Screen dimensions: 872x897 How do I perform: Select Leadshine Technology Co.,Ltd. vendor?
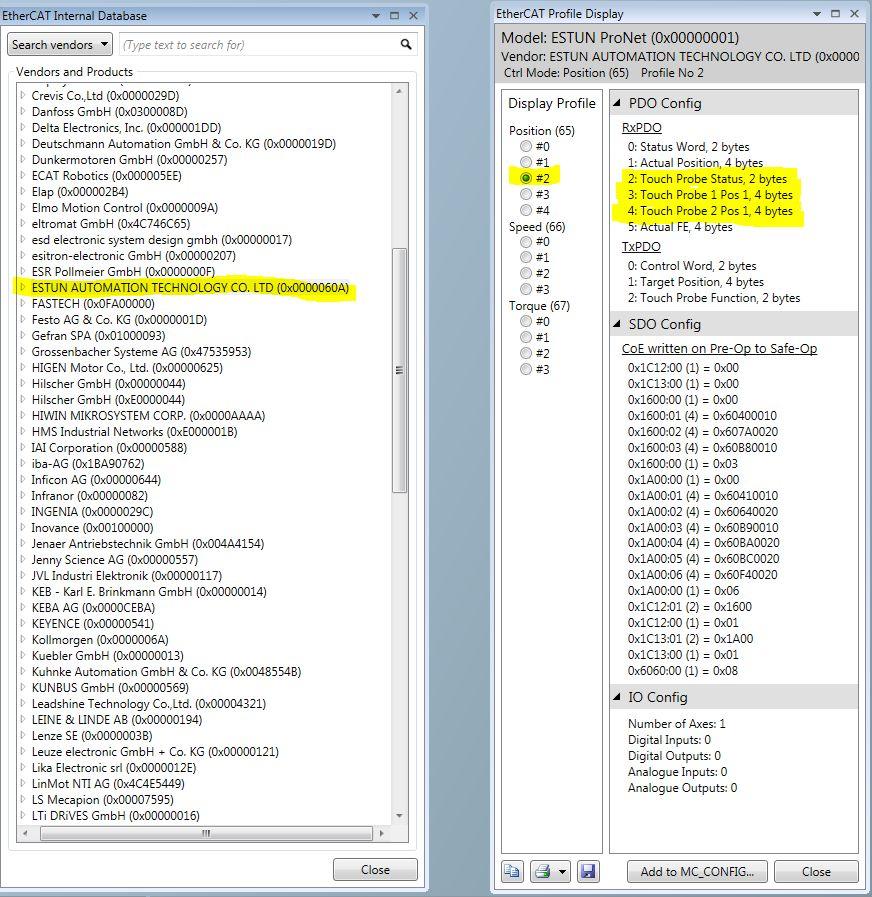pos(149,704)
